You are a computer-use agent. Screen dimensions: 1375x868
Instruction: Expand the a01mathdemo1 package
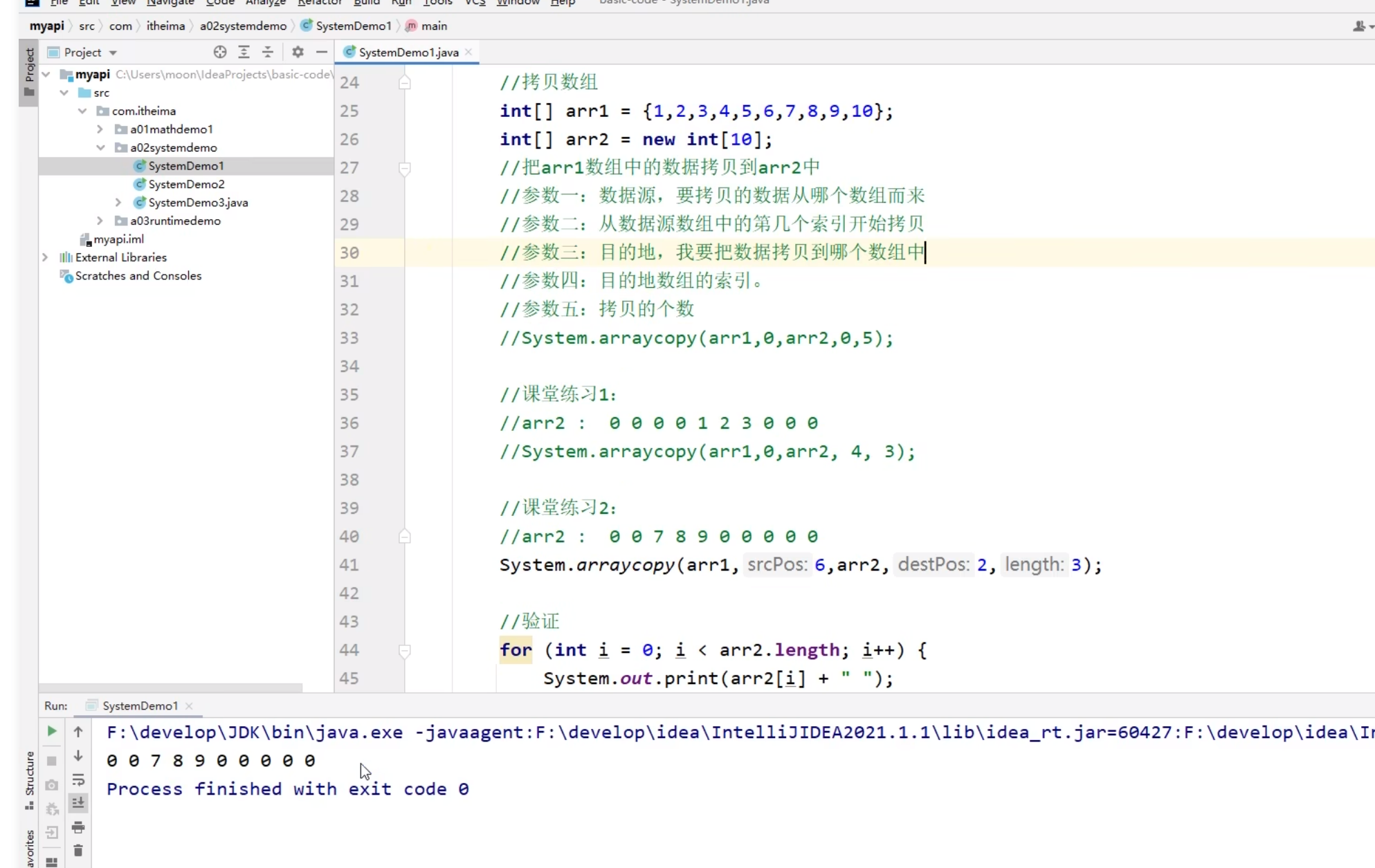[100, 129]
